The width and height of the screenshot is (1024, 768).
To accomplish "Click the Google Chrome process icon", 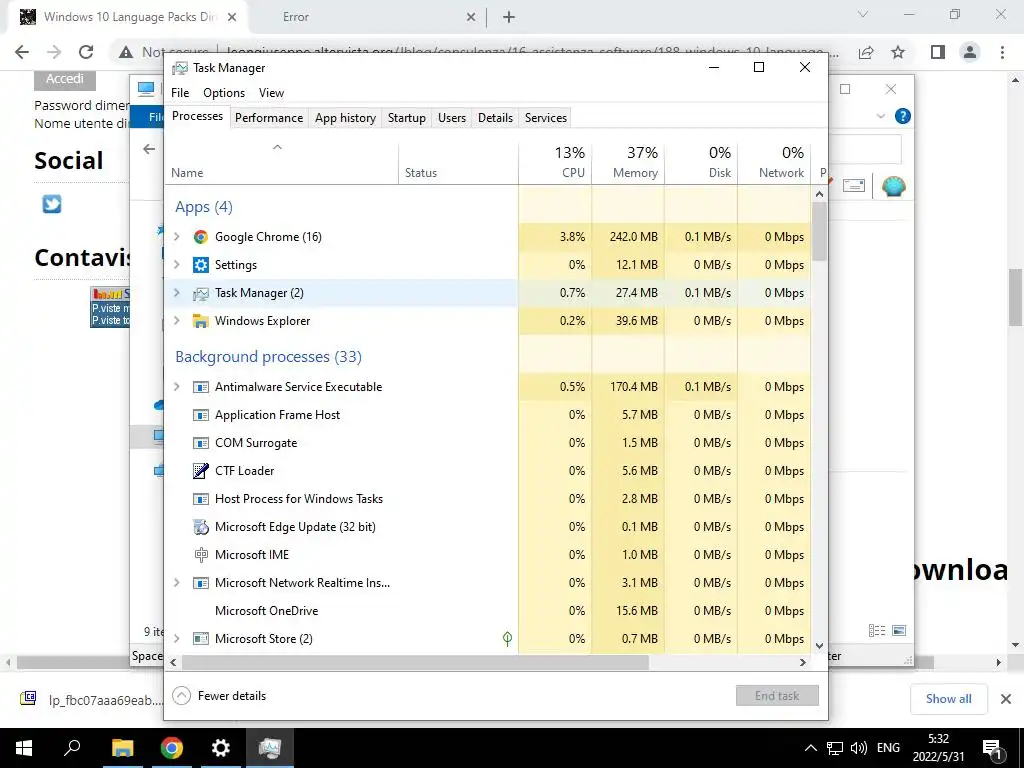I will pyautogui.click(x=200, y=237).
